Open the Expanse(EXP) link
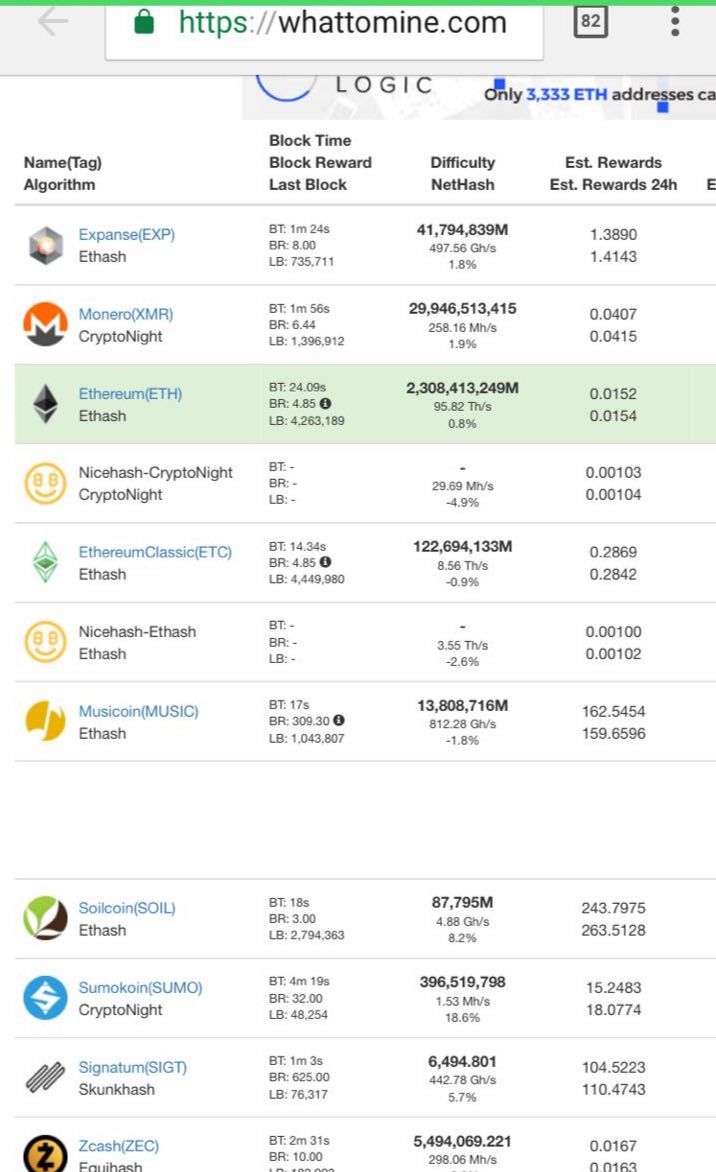Screen dimensions: 716x1172 pyautogui.click(x=126, y=235)
